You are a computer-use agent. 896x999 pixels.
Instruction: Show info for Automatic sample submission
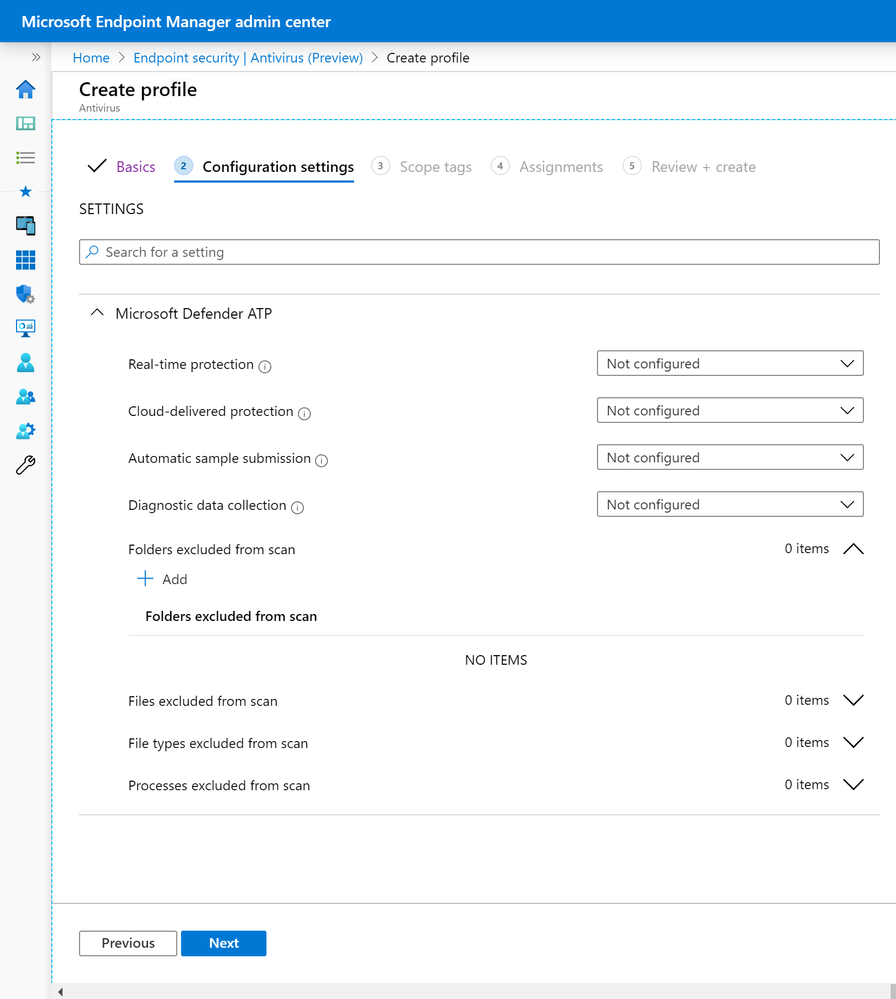[x=322, y=461]
